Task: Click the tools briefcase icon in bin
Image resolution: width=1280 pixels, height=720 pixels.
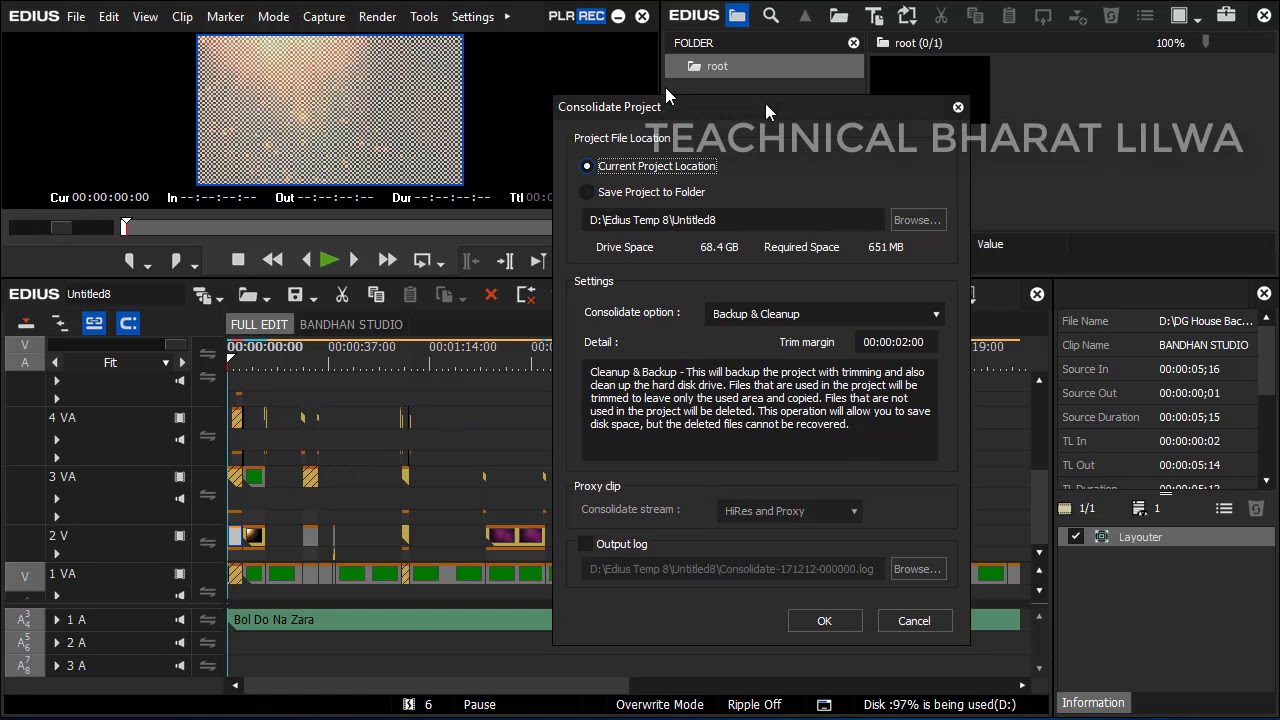Action: click(x=1226, y=16)
